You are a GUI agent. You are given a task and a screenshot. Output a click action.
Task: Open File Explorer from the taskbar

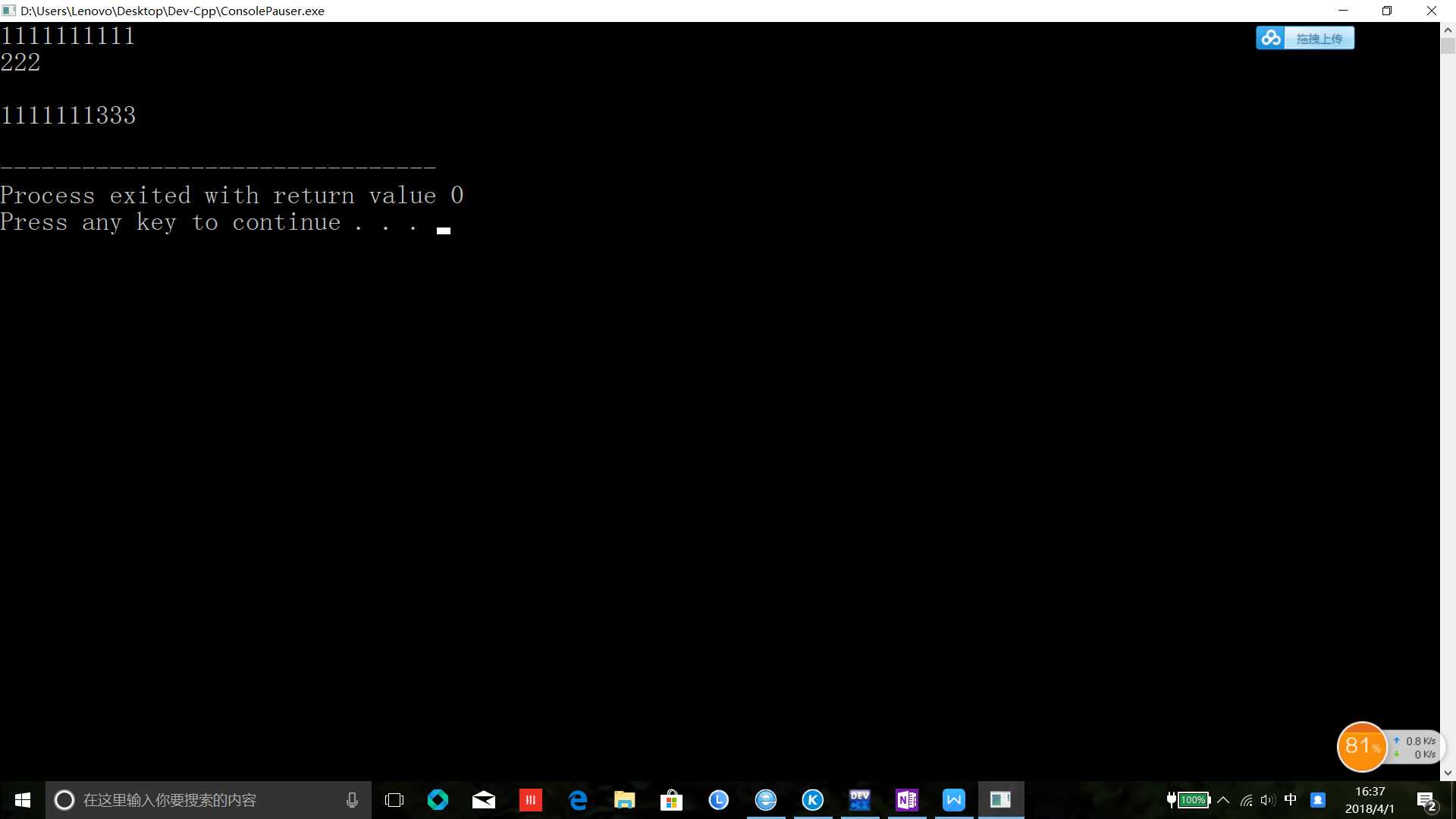click(625, 800)
